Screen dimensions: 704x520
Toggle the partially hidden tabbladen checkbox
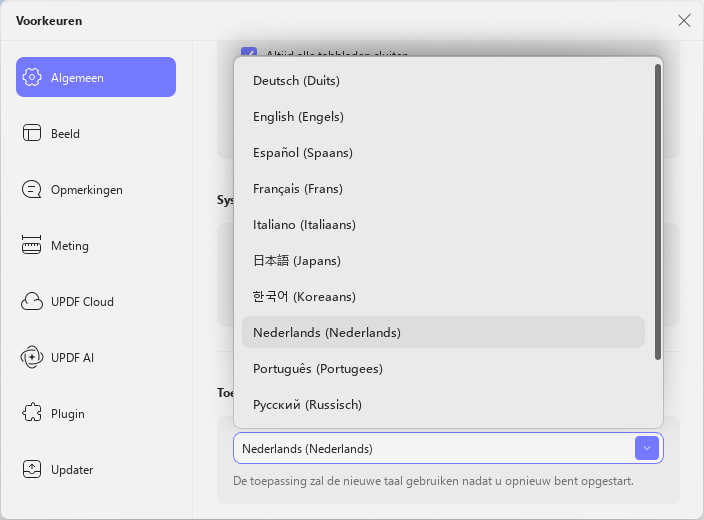[249, 51]
